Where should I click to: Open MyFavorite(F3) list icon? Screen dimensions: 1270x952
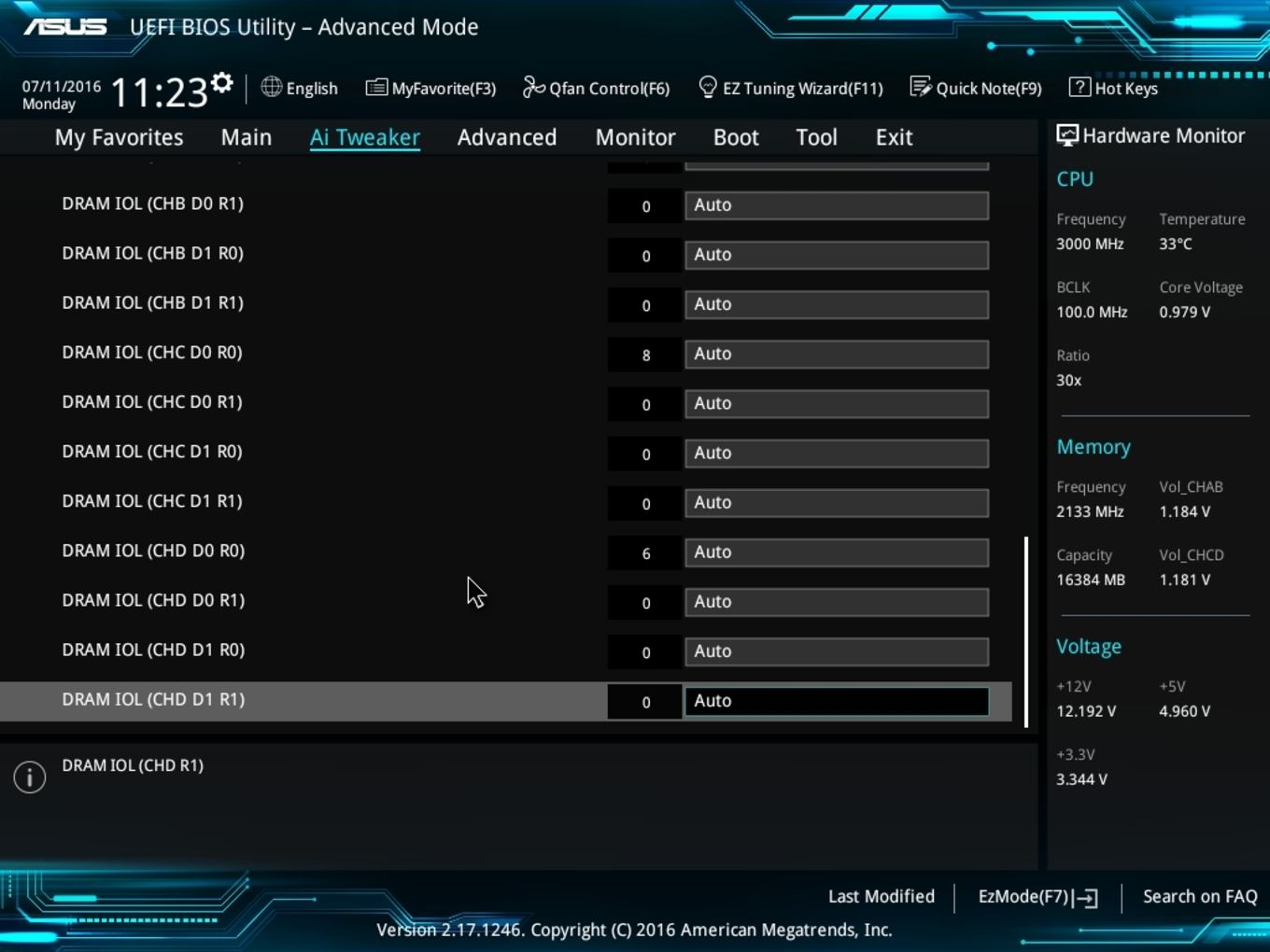click(x=376, y=88)
